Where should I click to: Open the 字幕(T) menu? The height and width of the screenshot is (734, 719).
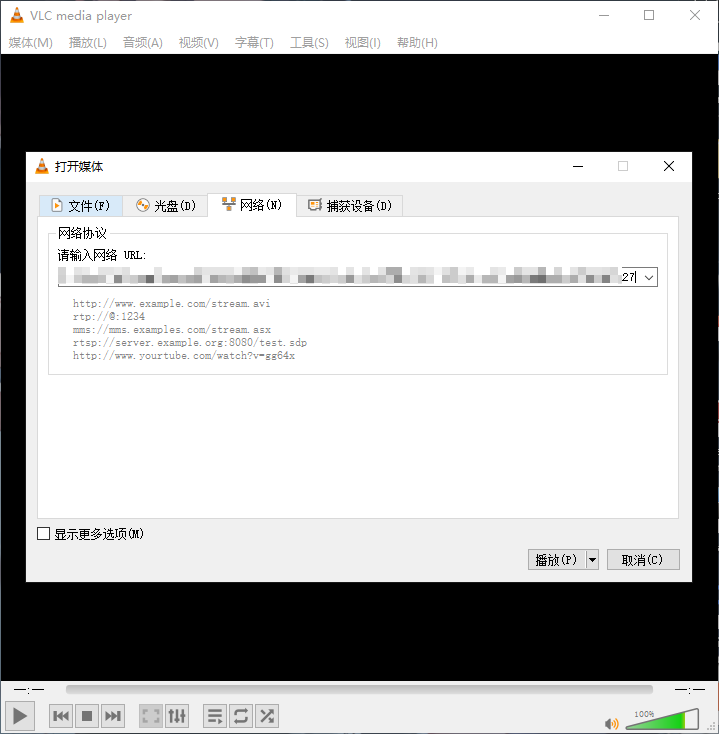pyautogui.click(x=254, y=43)
